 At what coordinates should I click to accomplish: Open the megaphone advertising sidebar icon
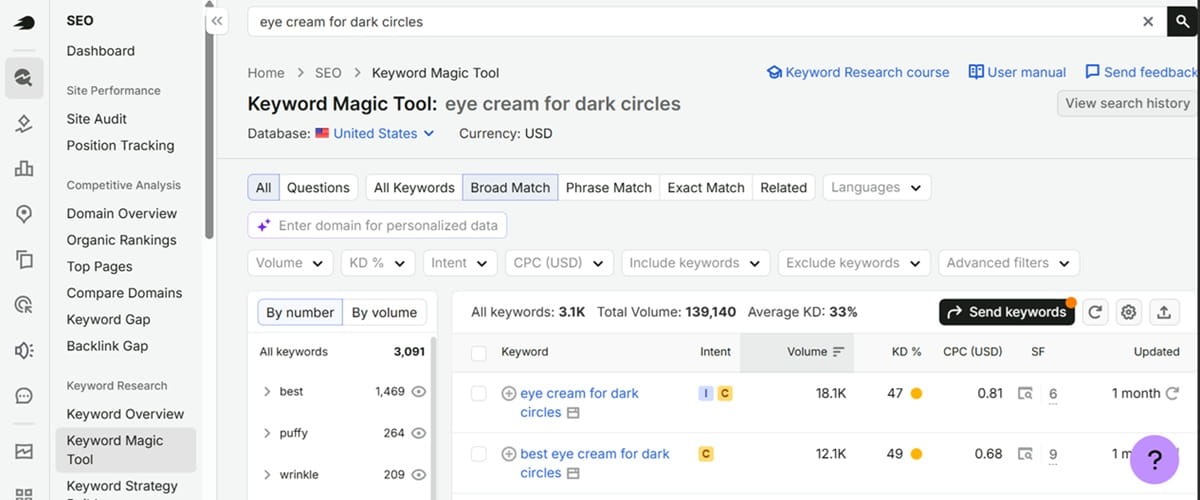[24, 350]
